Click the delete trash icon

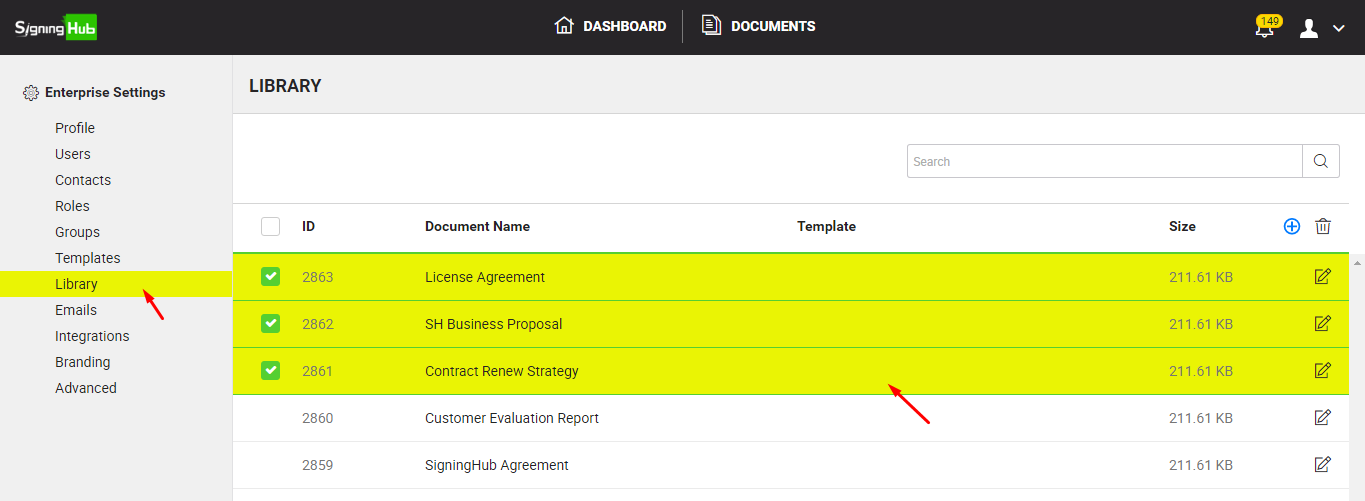[x=1323, y=227]
